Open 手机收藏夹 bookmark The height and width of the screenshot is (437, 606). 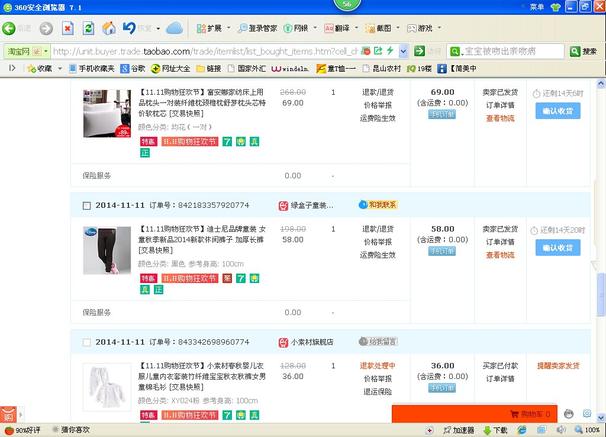[92, 69]
